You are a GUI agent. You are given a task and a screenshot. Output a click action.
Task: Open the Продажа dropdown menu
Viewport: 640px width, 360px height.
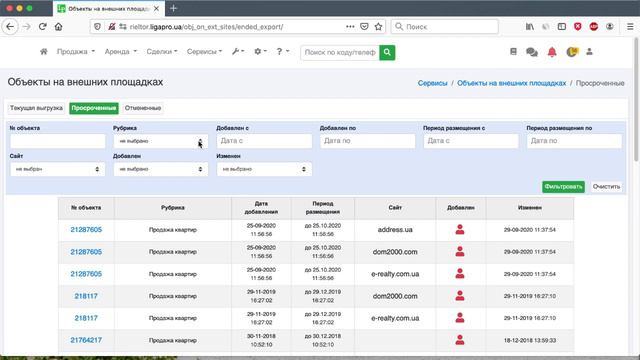(76, 51)
